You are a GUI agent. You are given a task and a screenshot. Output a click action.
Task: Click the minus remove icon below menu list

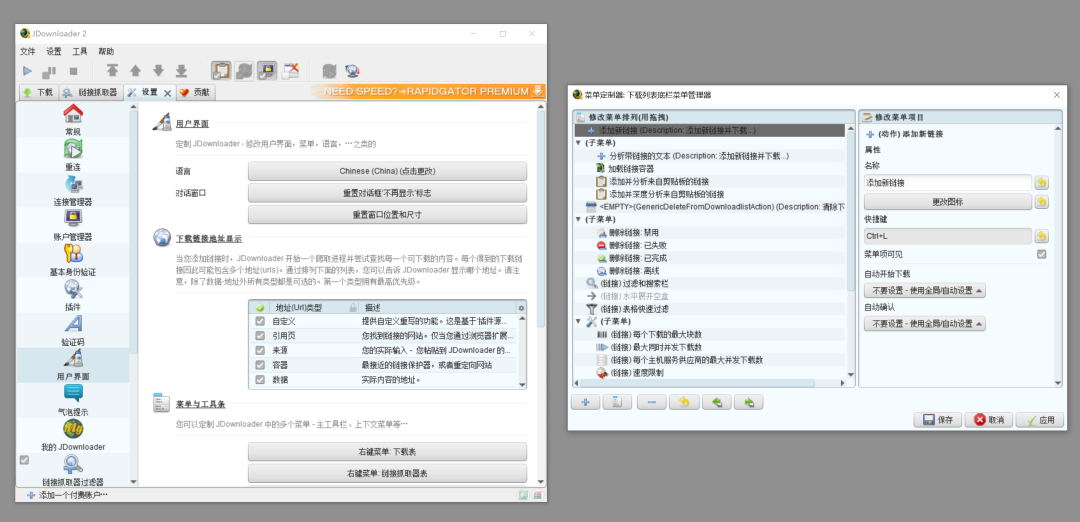coord(651,402)
